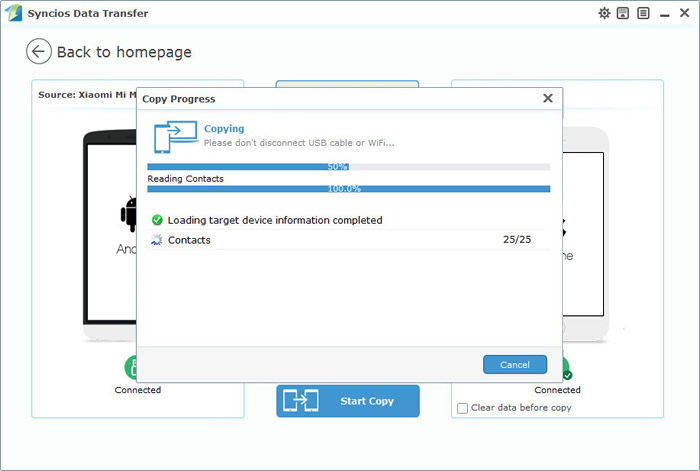Open the menu list icon in title bar
Image resolution: width=700 pixels, height=471 pixels.
643,13
